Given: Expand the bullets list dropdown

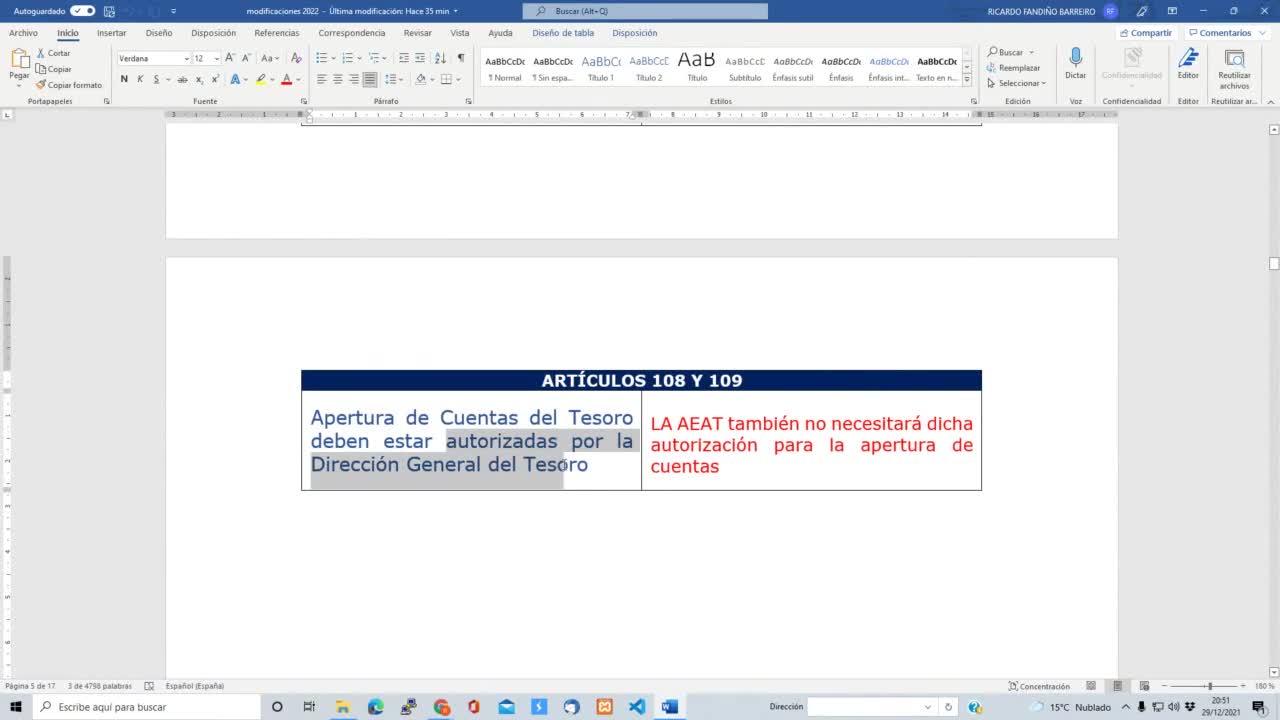Looking at the screenshot, I should 332,58.
